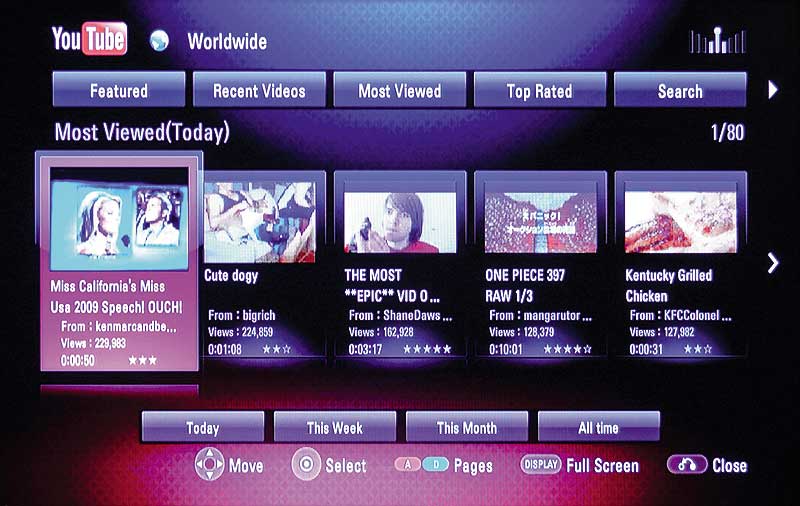Open the Most Viewed tab
Image resolution: width=800 pixels, height=506 pixels.
pyautogui.click(x=399, y=90)
